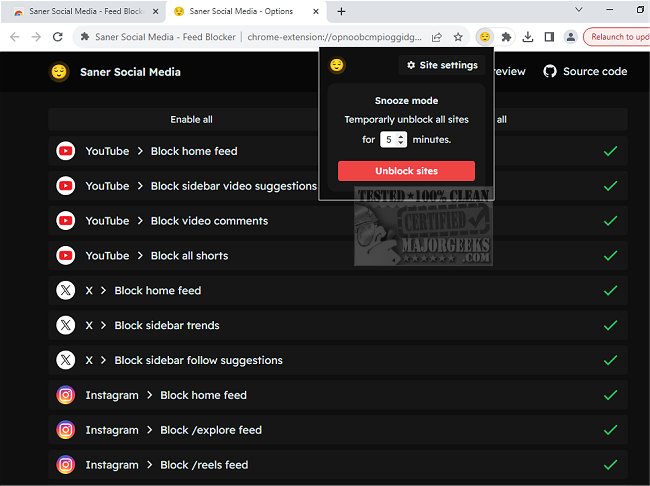650x486 pixels.
Task: Toggle checkmark for YouTube Block all shorts
Action: (610, 255)
